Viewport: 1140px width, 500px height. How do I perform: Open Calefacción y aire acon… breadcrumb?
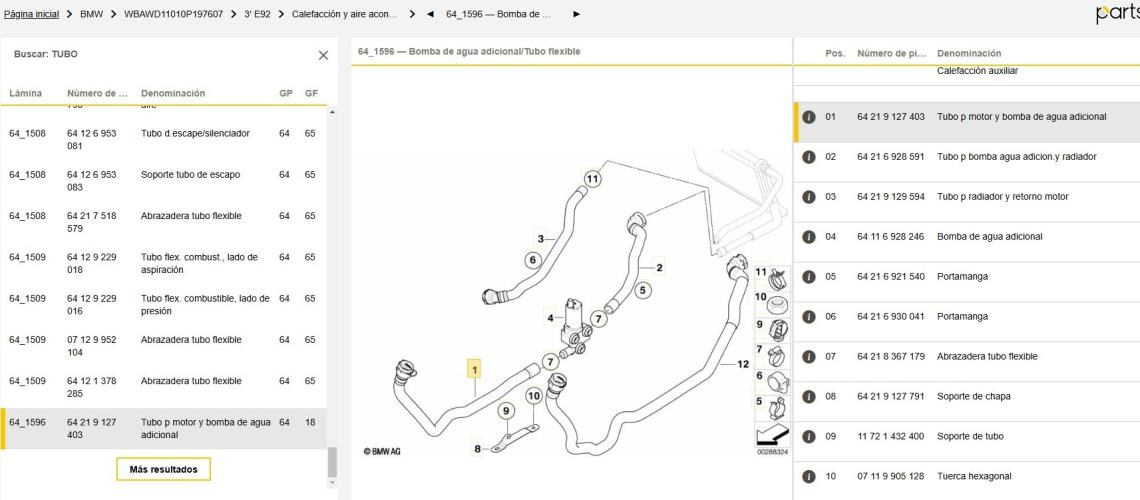[345, 14]
